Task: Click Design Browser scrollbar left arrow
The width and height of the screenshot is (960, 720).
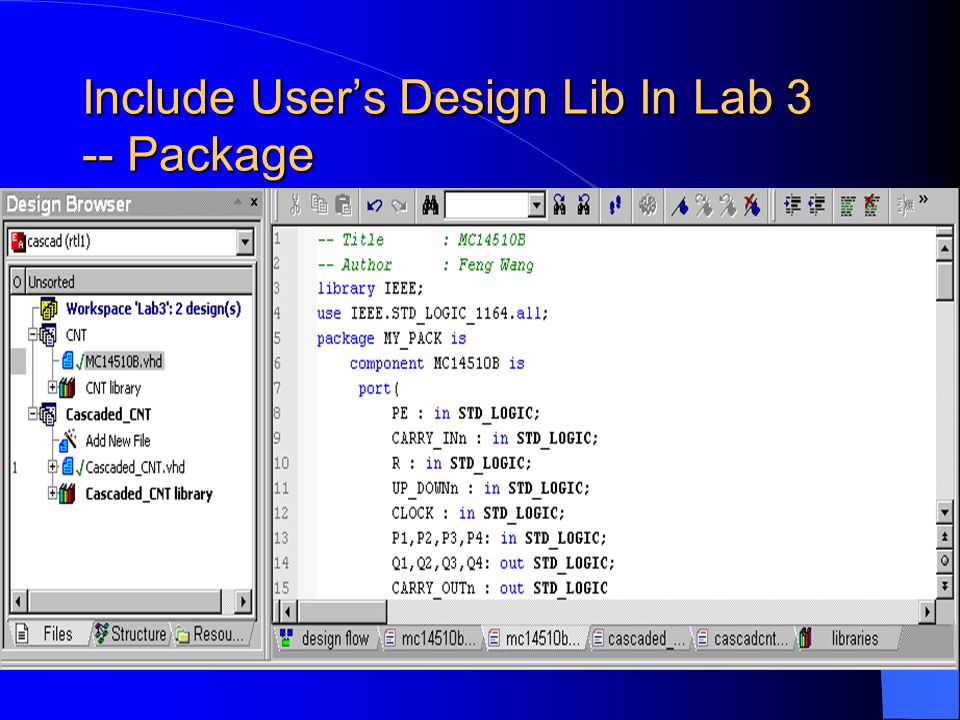Action: click(x=18, y=601)
